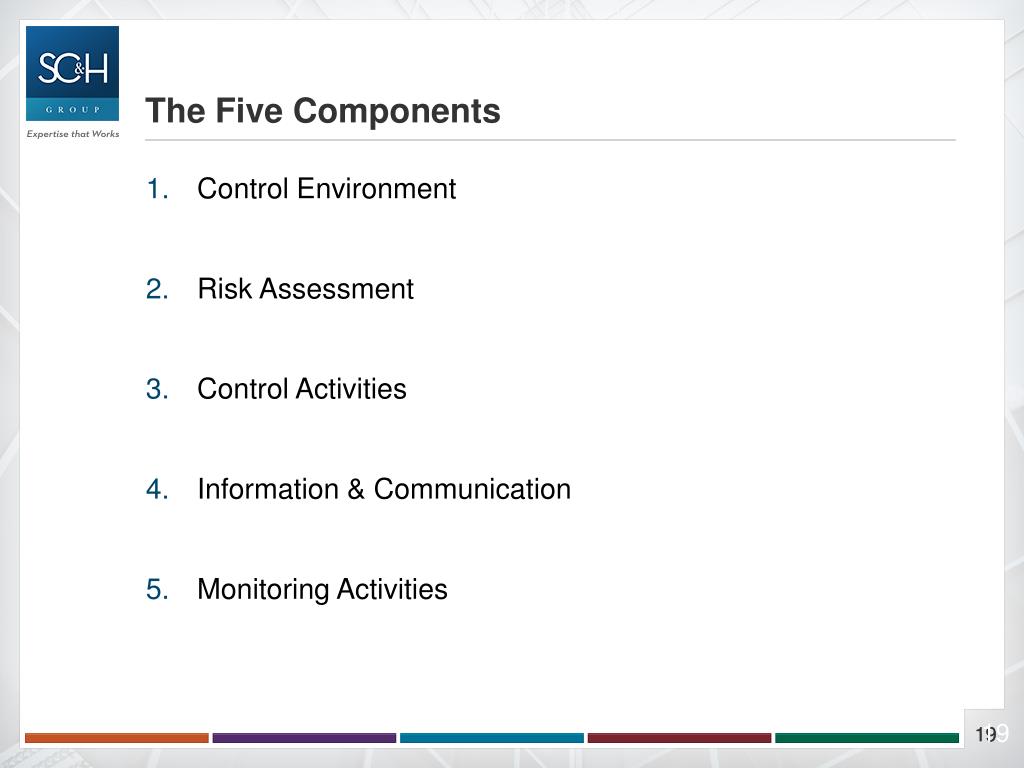Click the list number 2.

(157, 289)
